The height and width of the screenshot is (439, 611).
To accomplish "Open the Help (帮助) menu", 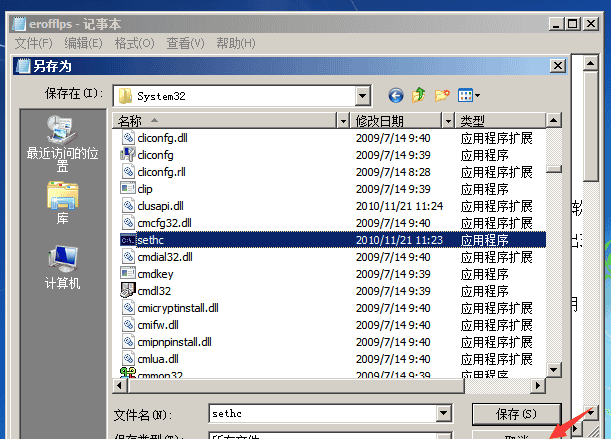I will coord(236,43).
